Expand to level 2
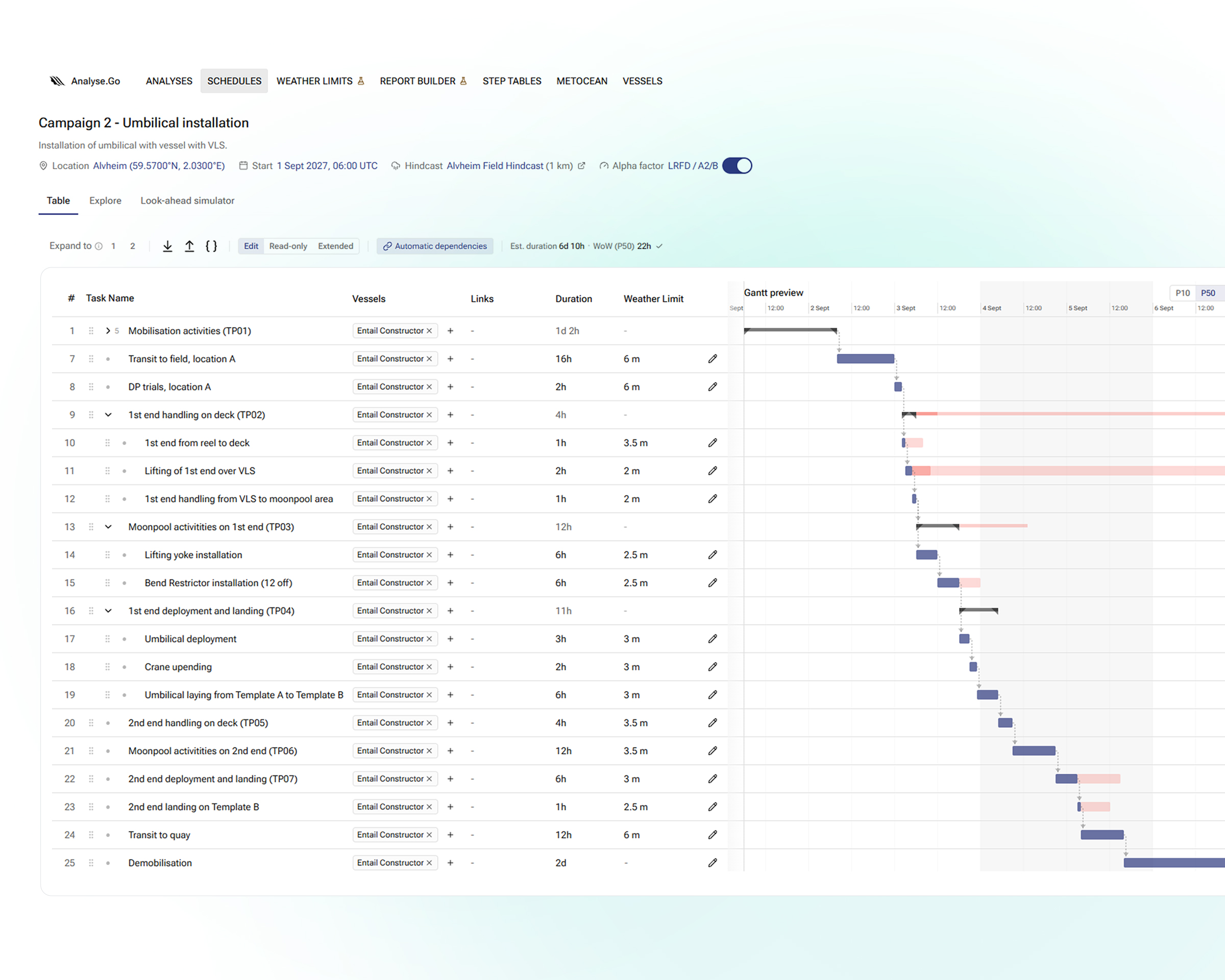The height and width of the screenshot is (980, 1225). [132, 246]
